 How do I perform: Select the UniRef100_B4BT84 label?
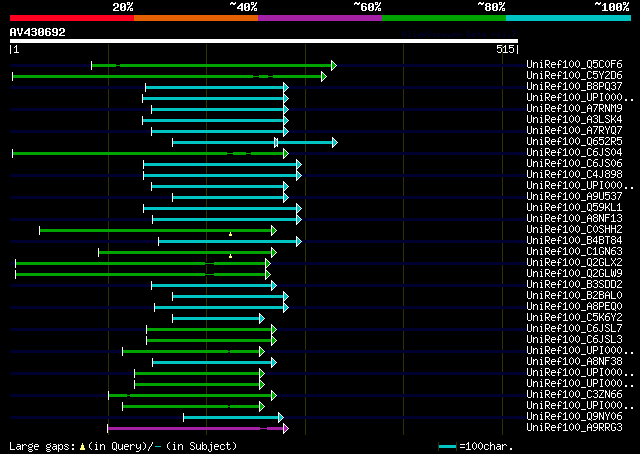(x=574, y=240)
